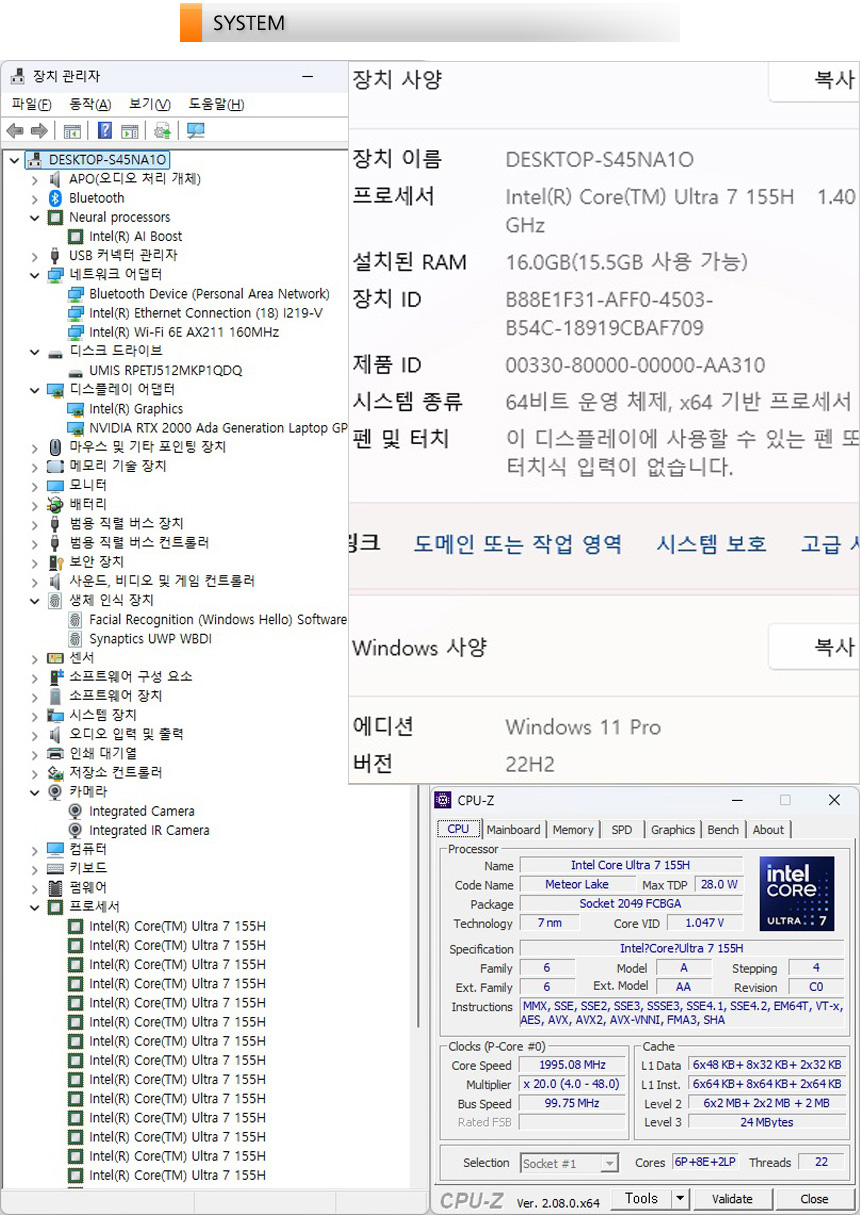860x1218 pixels.
Task: Switch to the Bench tab in CPU-Z
Action: [723, 830]
